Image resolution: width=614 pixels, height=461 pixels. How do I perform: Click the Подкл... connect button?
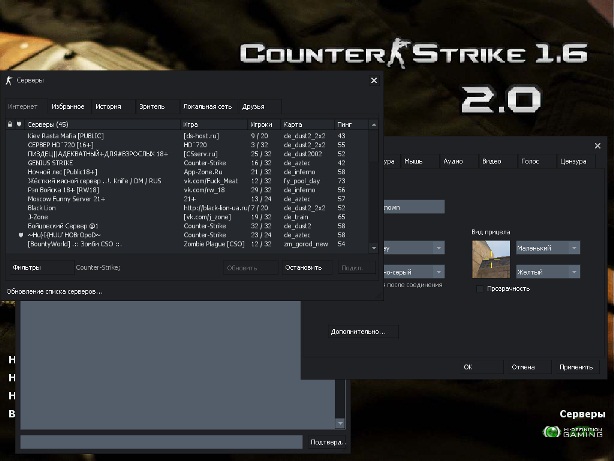356,268
